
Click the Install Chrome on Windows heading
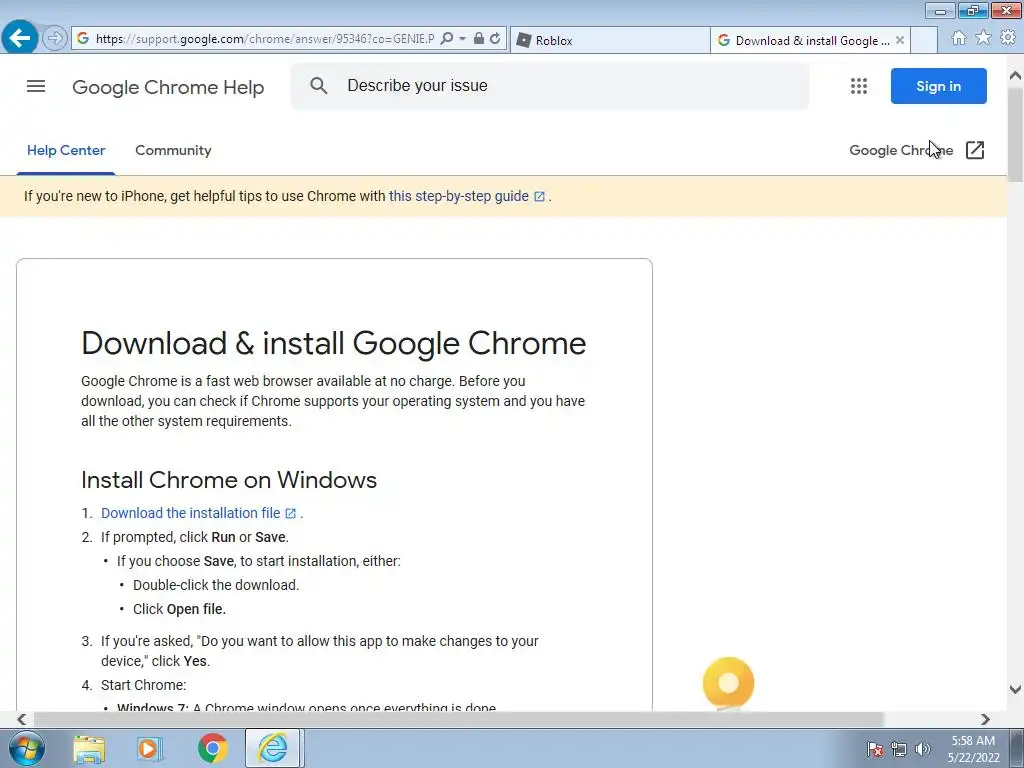[229, 480]
